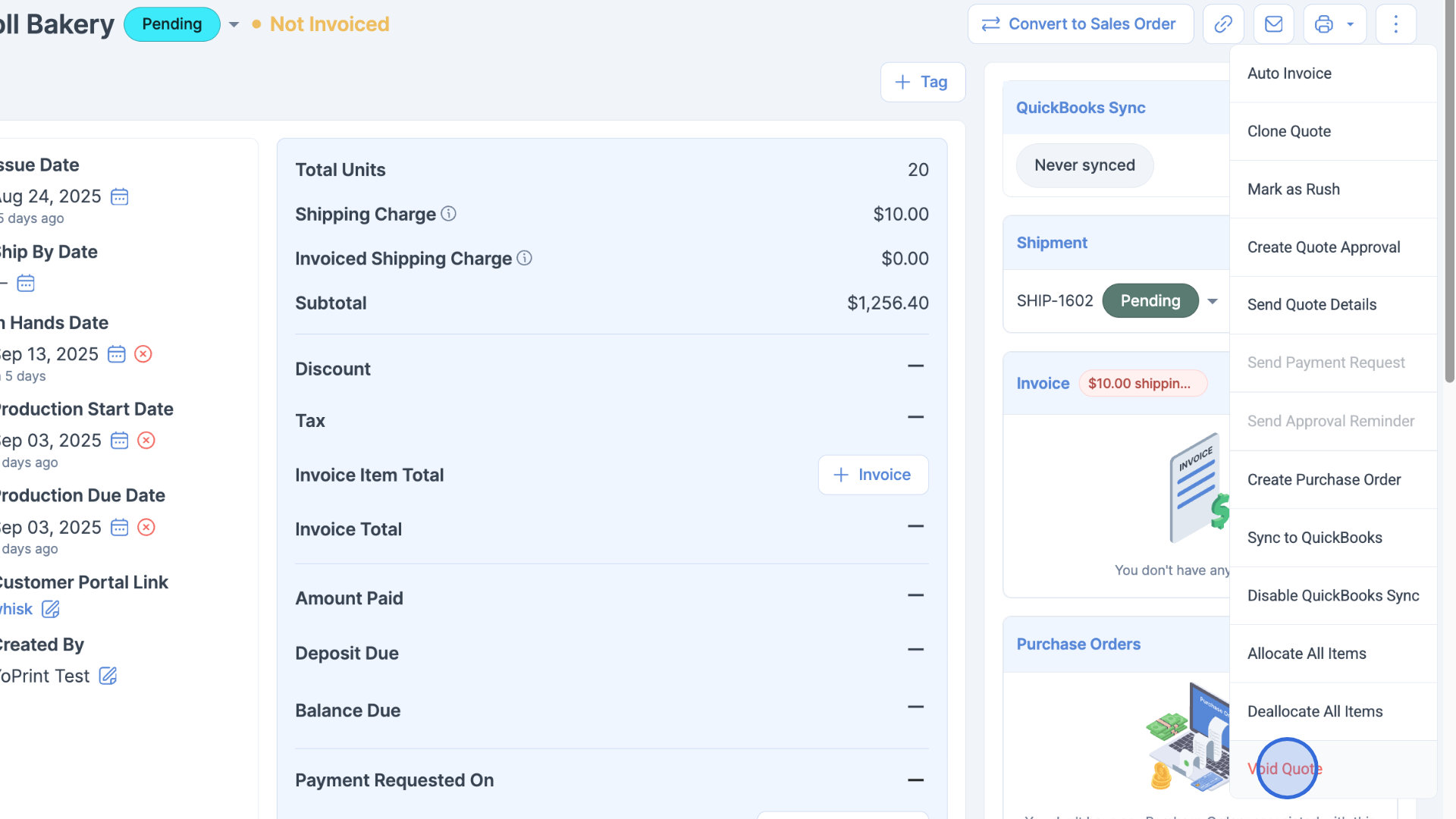Edit the Customer Portal Link
The image size is (1456, 819).
[x=51, y=609]
